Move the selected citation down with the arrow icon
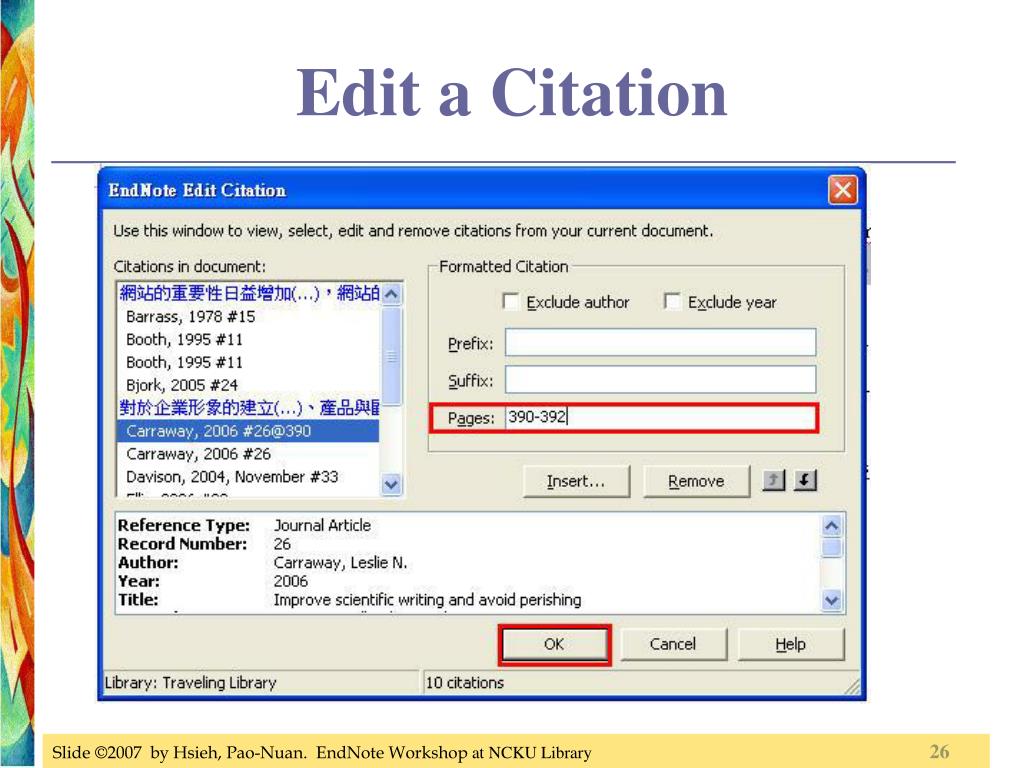 (x=805, y=481)
